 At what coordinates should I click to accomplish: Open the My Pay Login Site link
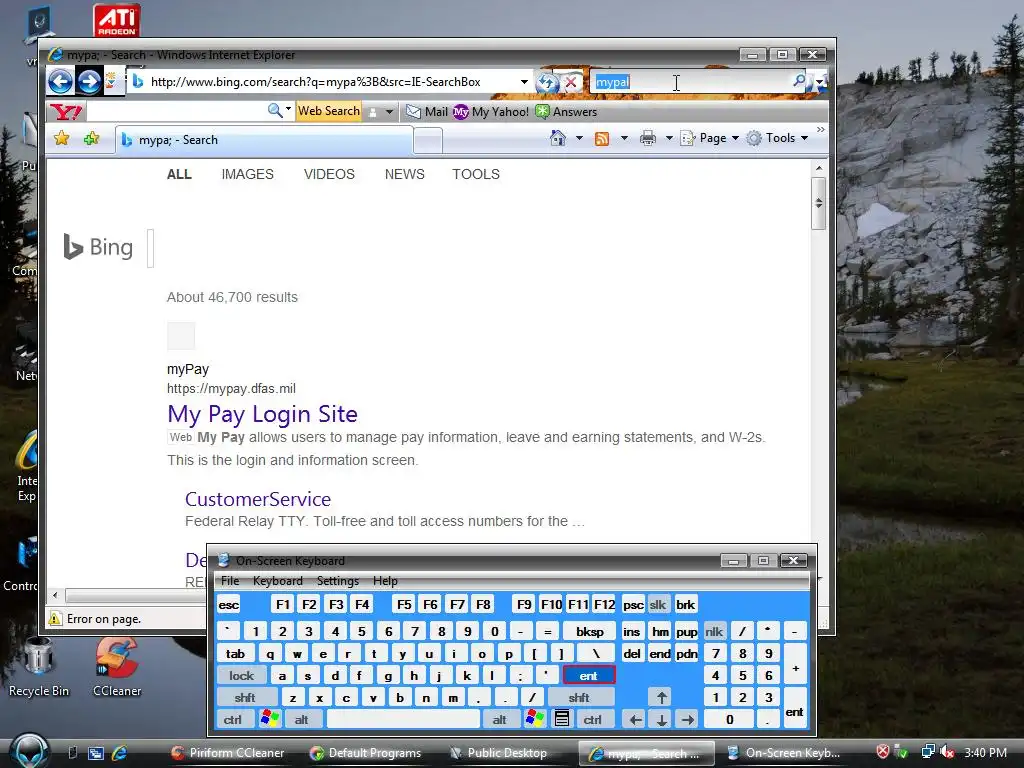263,414
